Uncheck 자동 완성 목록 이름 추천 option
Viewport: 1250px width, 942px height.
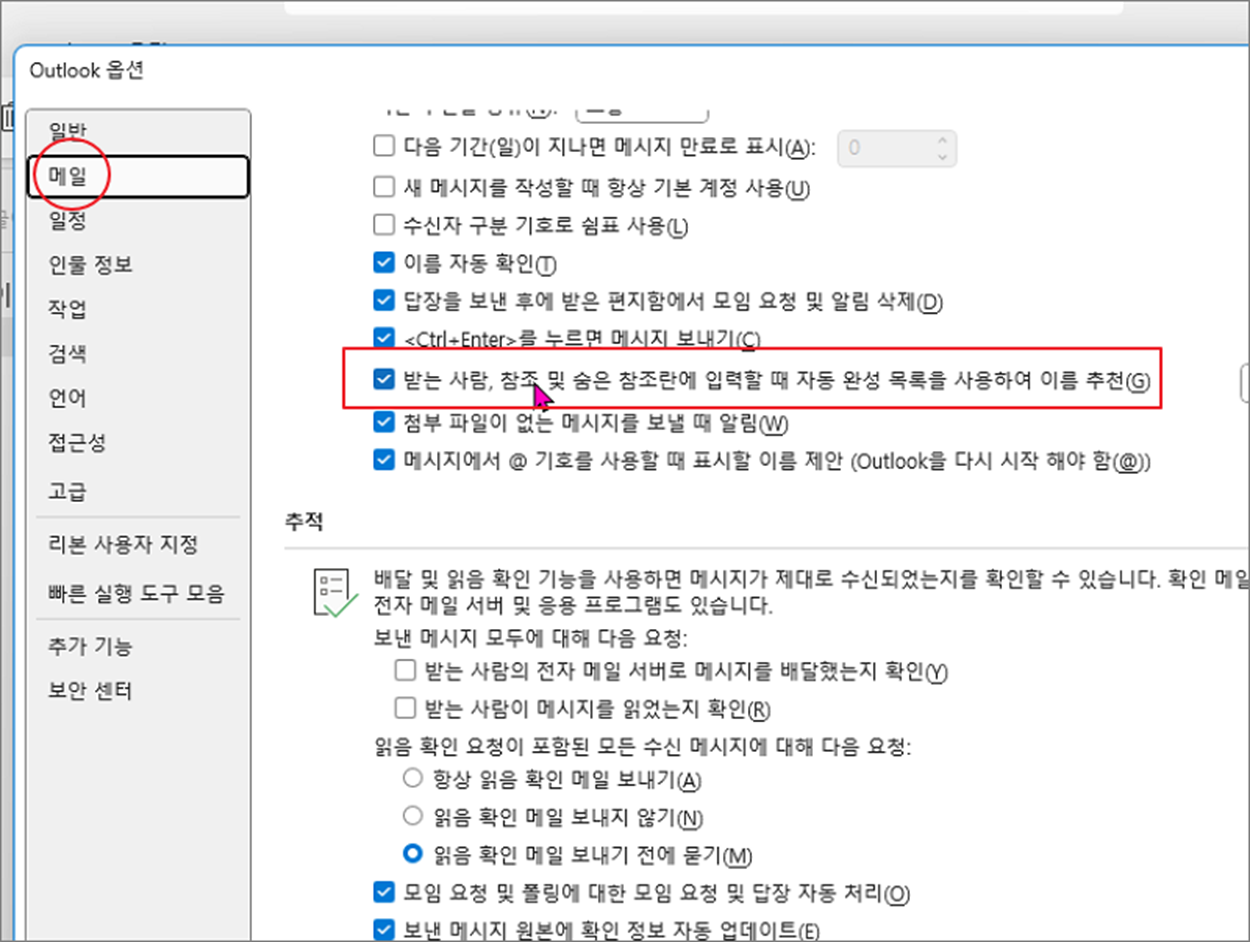[384, 380]
